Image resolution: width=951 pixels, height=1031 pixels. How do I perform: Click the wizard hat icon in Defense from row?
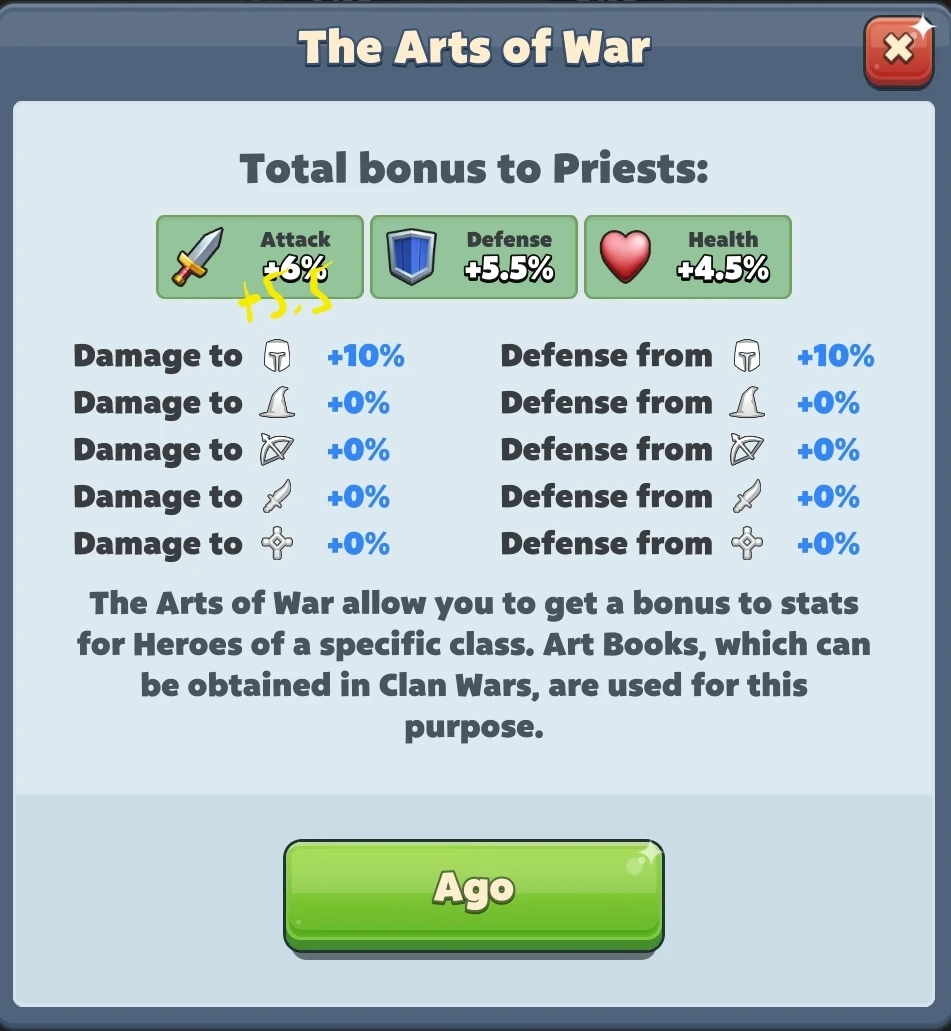click(x=747, y=402)
